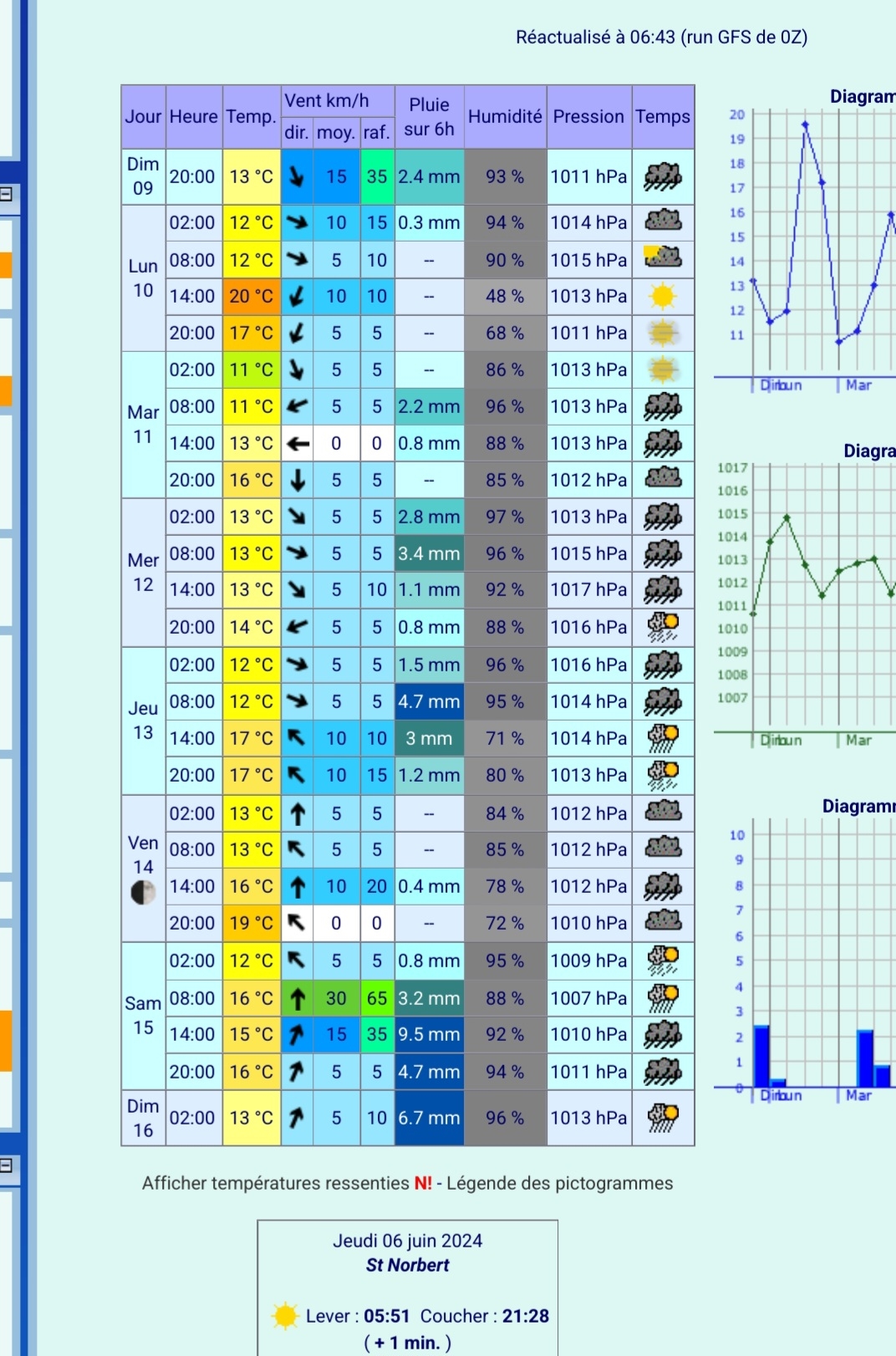Image resolution: width=896 pixels, height=1356 pixels.
Task: Click the hazy sun icon for Mar 11 02:00
Action: 663,370
